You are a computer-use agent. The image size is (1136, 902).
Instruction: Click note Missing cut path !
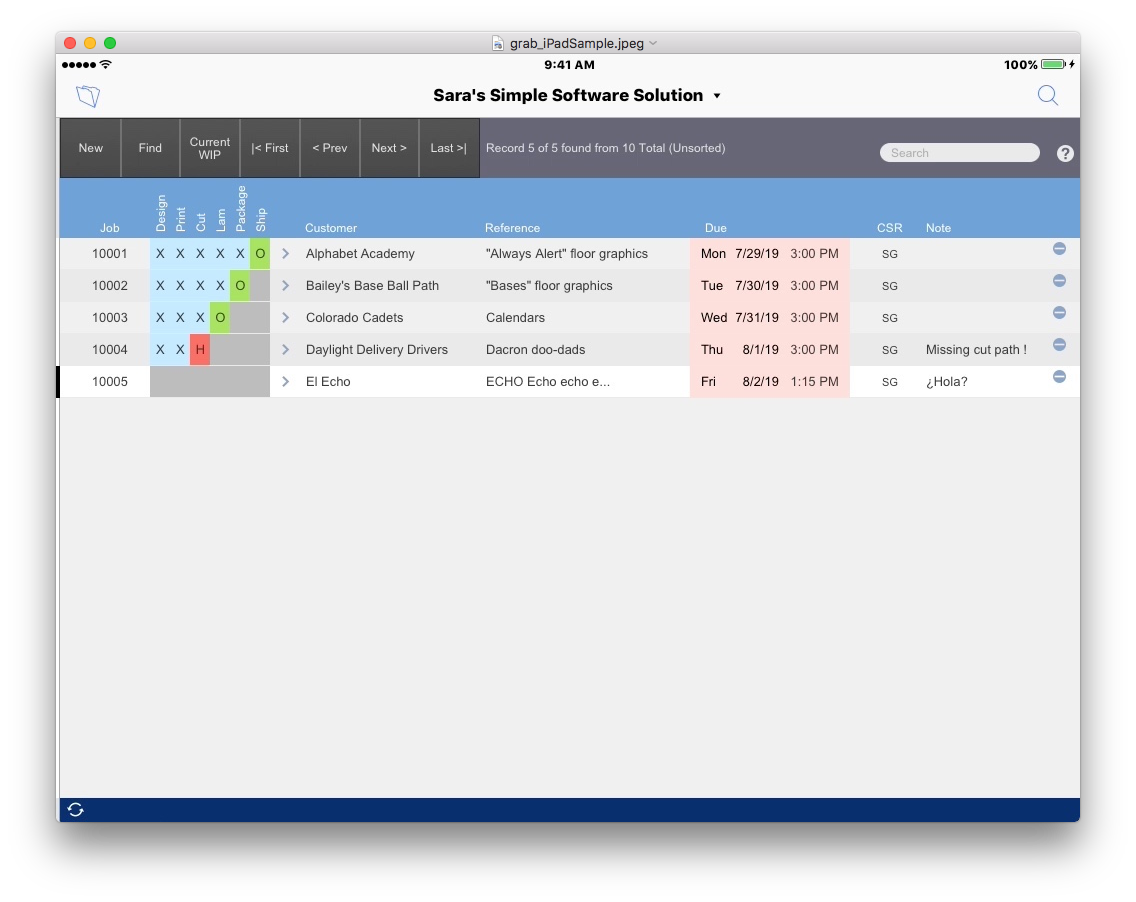click(x=976, y=349)
